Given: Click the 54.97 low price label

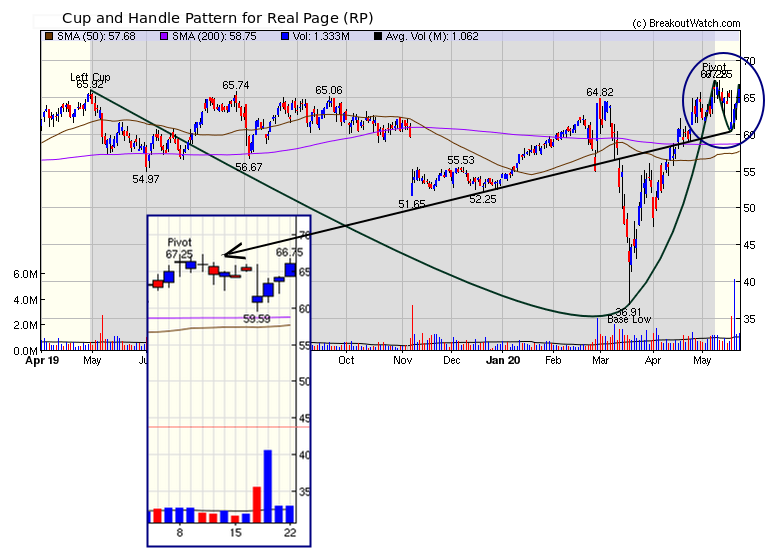Looking at the screenshot, I should pos(146,180).
